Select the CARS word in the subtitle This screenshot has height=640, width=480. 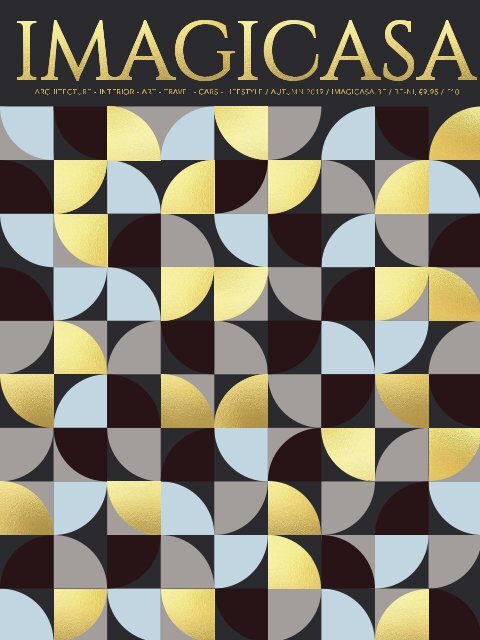(x=209, y=92)
